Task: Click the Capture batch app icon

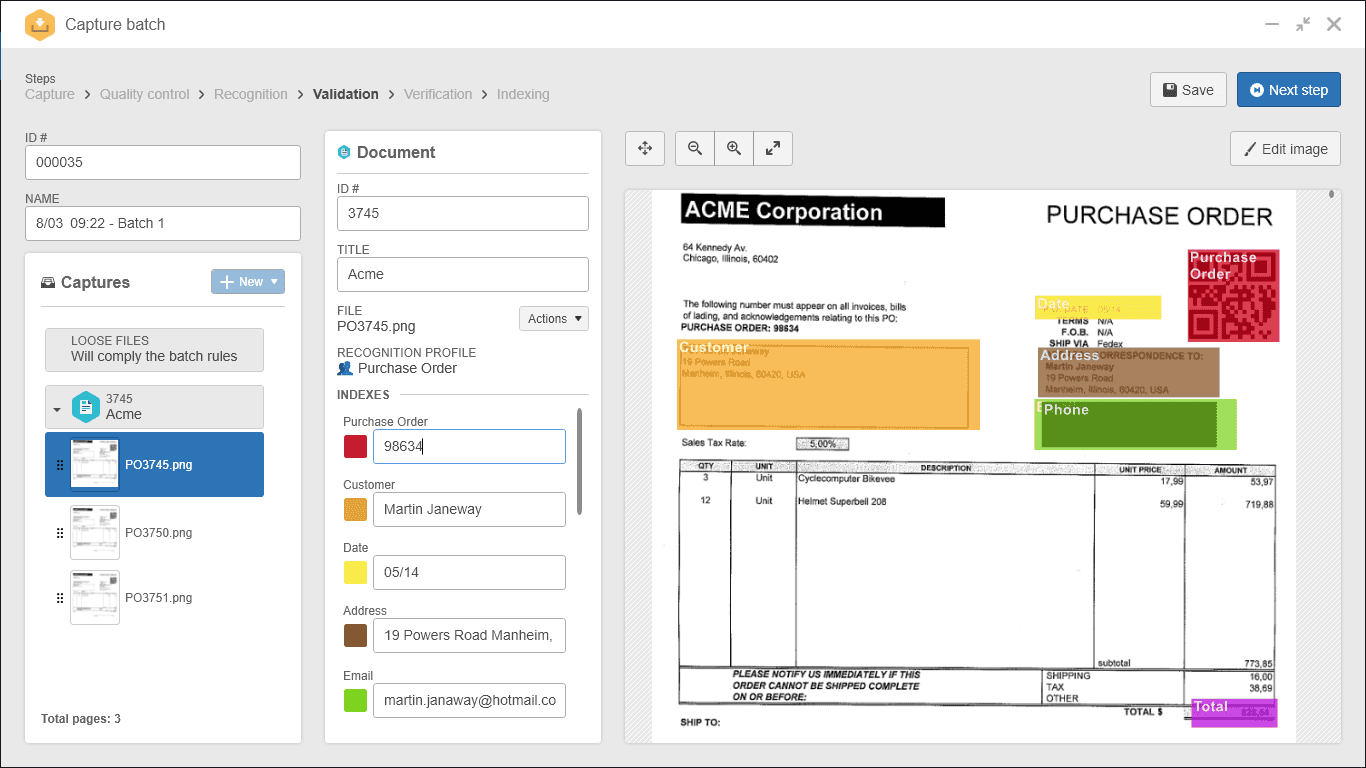Action: coord(40,24)
